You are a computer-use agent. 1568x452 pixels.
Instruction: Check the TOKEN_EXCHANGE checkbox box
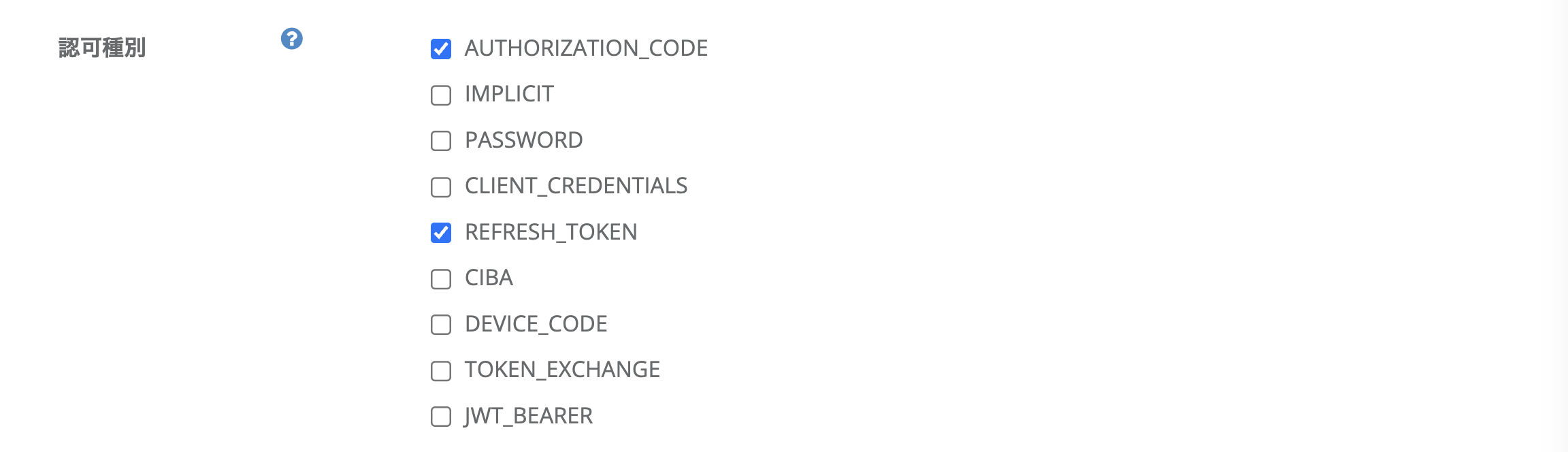point(441,371)
